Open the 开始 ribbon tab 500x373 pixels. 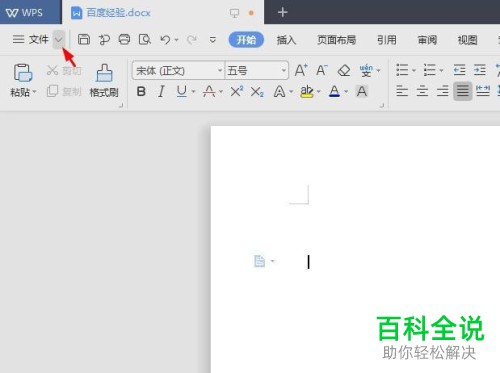pyautogui.click(x=246, y=40)
